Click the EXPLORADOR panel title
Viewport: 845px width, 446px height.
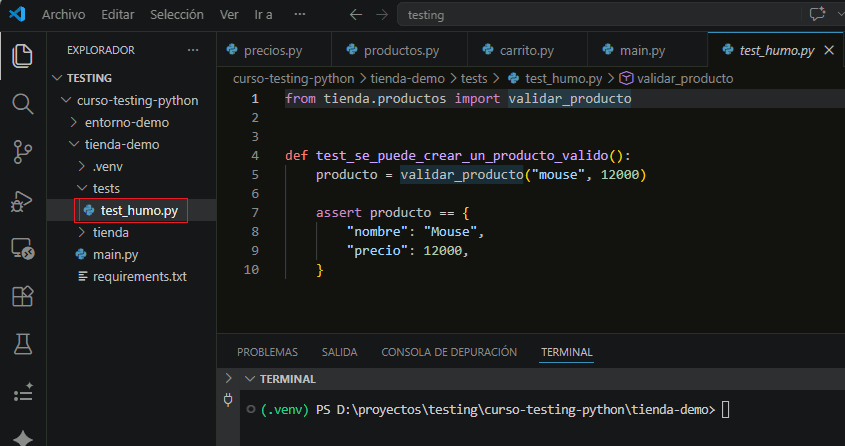(x=101, y=50)
